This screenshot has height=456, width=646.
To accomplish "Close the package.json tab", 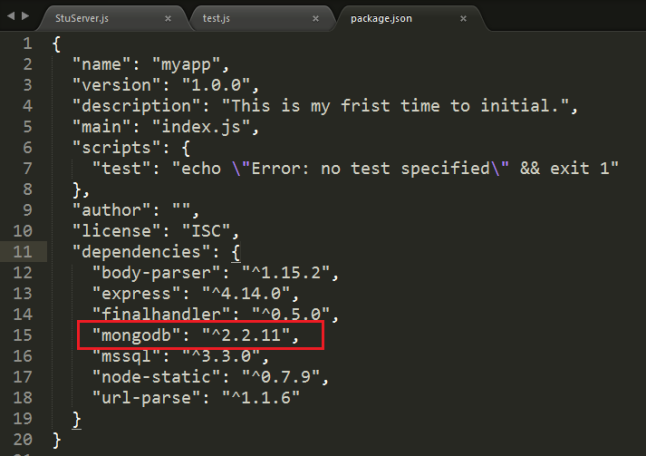I will [x=463, y=19].
